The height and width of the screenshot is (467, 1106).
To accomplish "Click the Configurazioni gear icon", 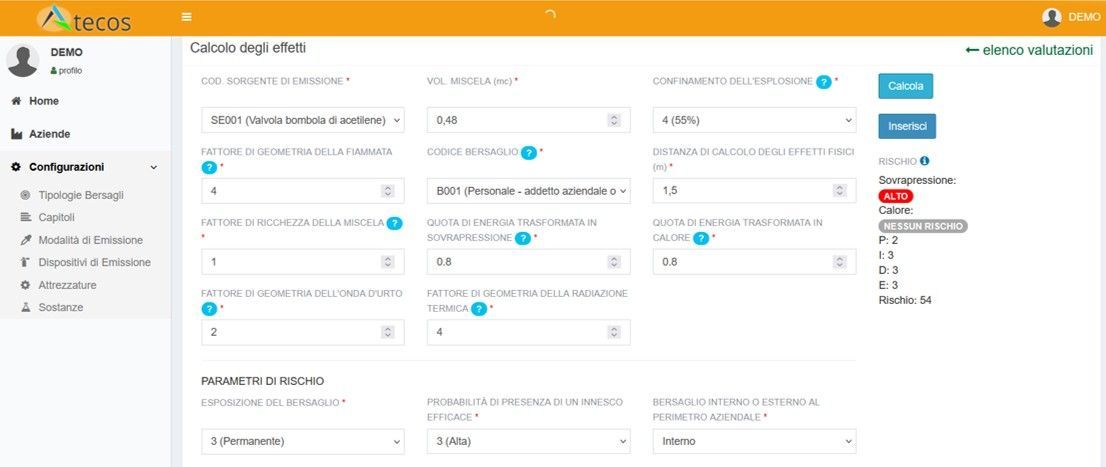I will click(x=16, y=167).
